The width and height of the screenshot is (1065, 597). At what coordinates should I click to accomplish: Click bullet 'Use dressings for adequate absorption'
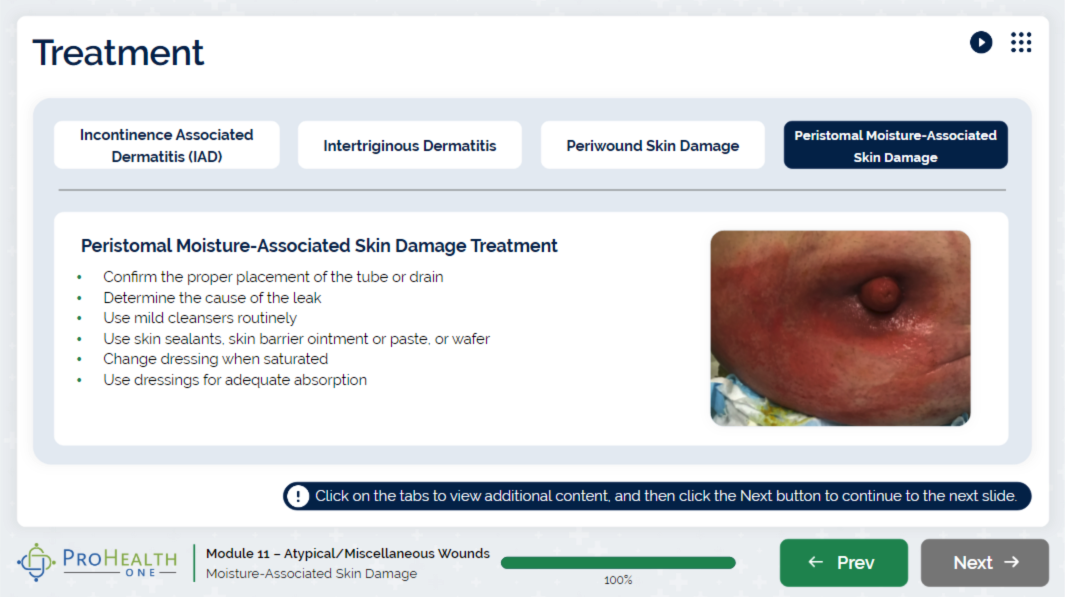point(235,380)
